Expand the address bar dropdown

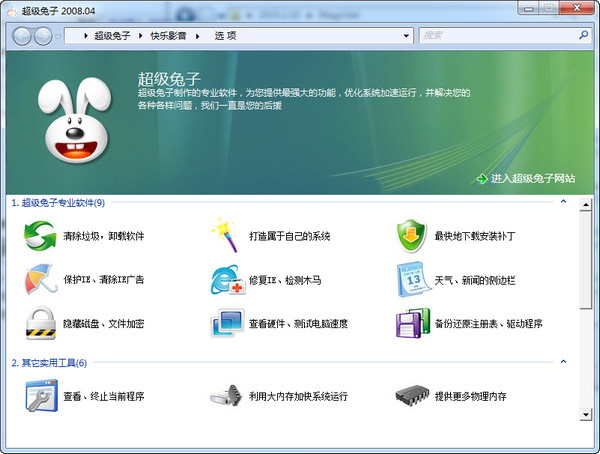click(406, 36)
